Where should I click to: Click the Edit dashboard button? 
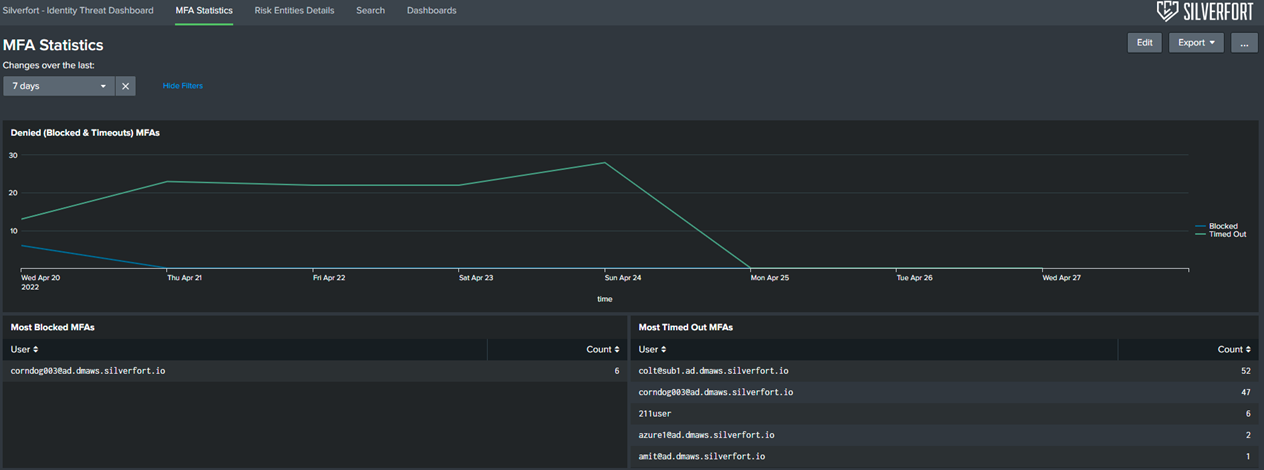[1144, 43]
